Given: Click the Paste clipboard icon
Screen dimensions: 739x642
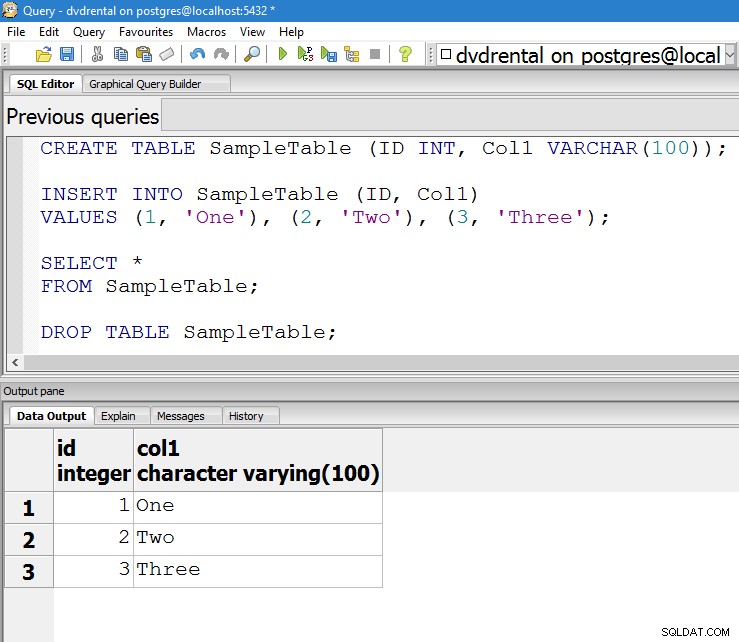Looking at the screenshot, I should [144, 55].
